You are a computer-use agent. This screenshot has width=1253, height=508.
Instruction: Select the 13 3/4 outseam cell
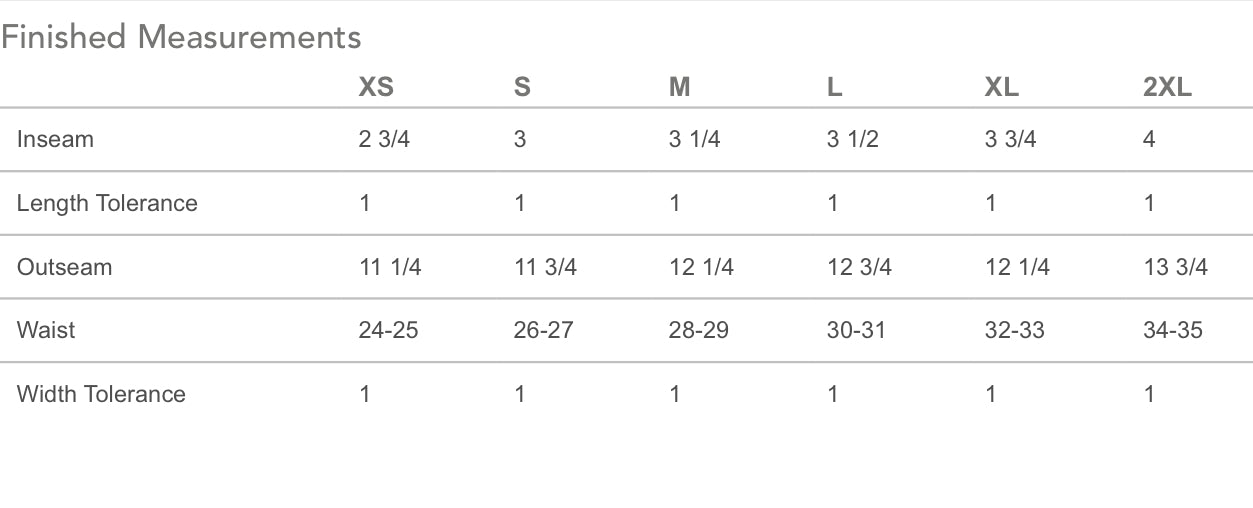click(x=1175, y=267)
